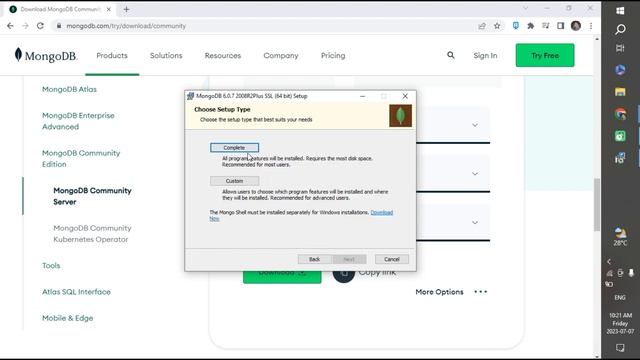Image resolution: width=640 pixels, height=360 pixels.
Task: Close the Download MongoDB Community tab
Action: pyautogui.click(x=109, y=9)
